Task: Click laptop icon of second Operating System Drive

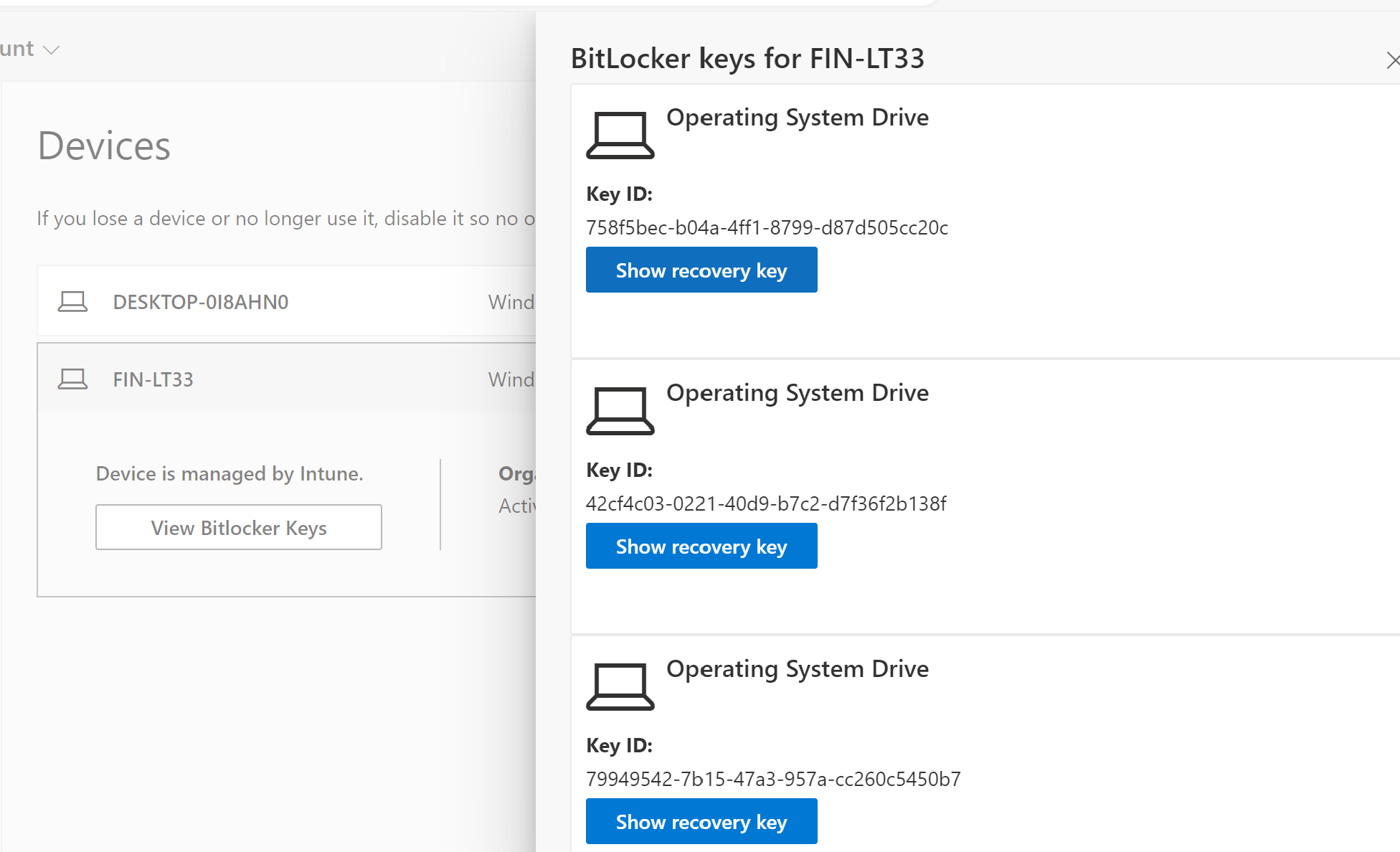Action: point(620,411)
